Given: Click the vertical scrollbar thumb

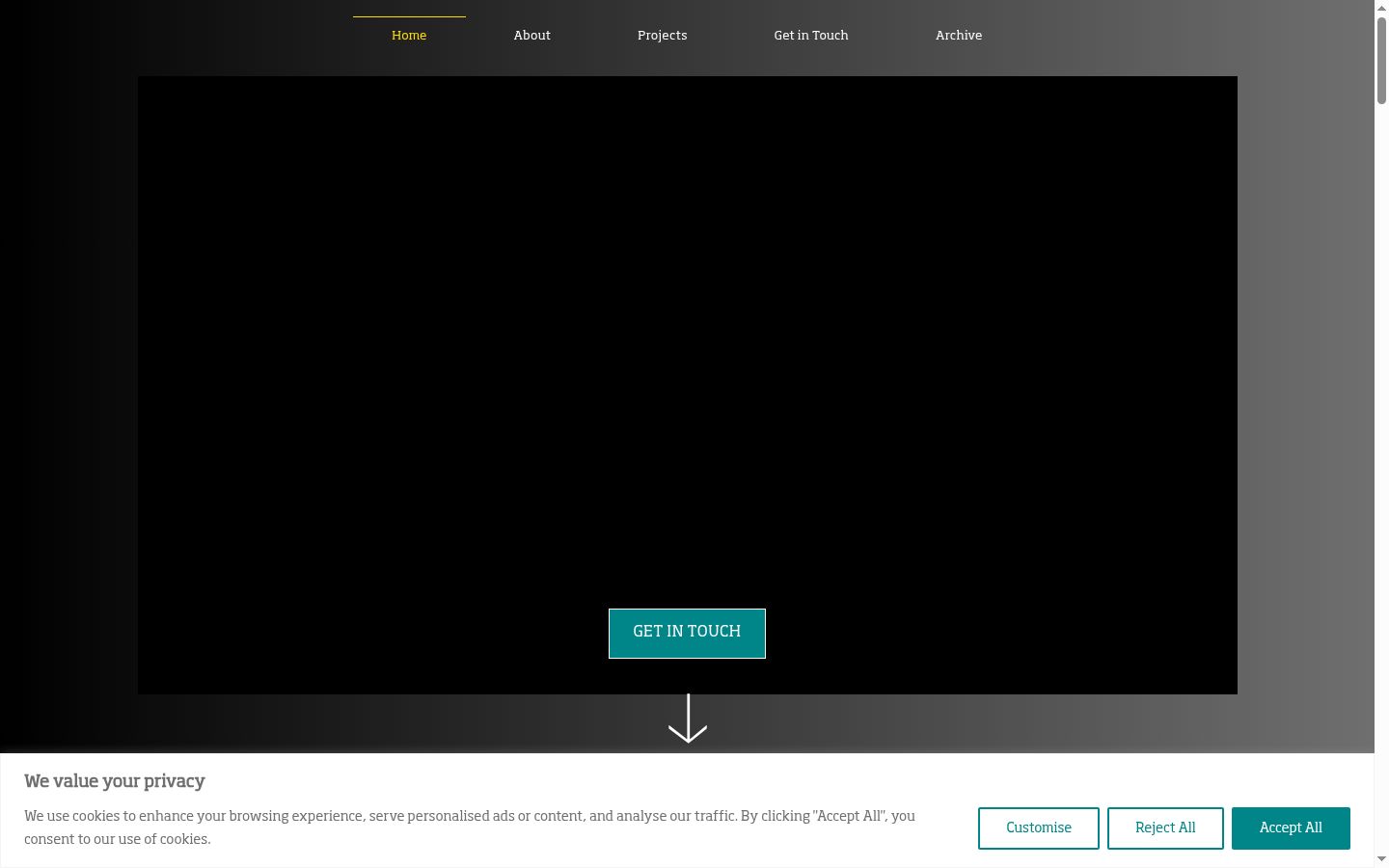Looking at the screenshot, I should pos(1381,60).
